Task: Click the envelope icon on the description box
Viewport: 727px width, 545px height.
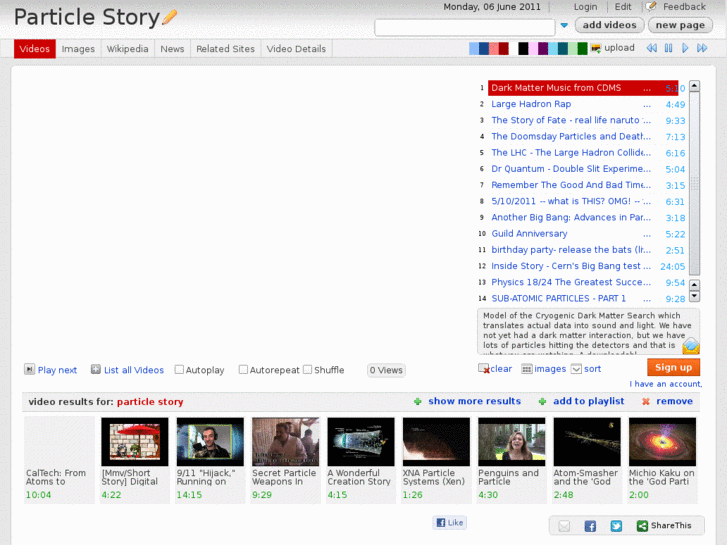Action: click(x=690, y=346)
